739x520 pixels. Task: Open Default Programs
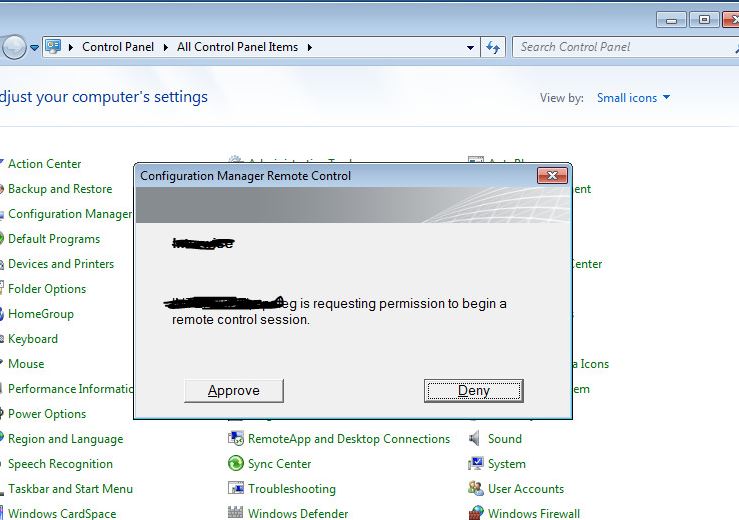54,239
